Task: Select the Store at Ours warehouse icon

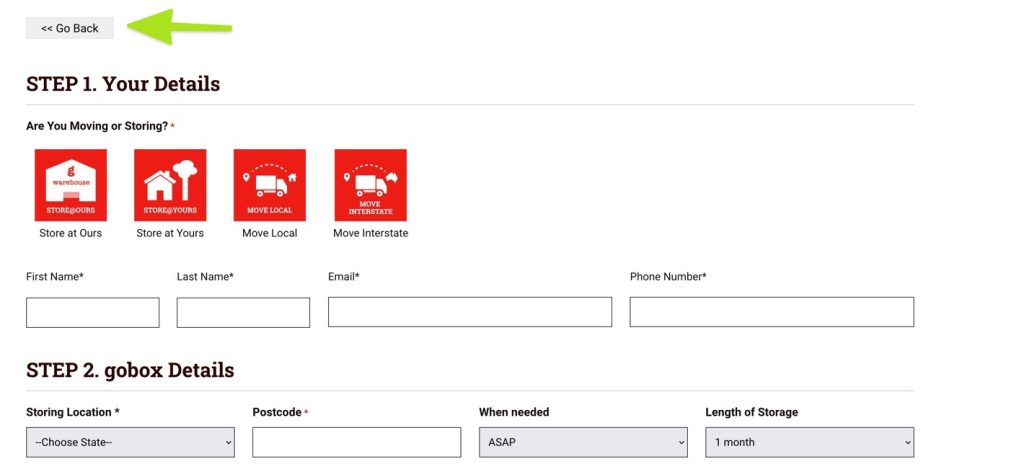Action: pyautogui.click(x=70, y=185)
